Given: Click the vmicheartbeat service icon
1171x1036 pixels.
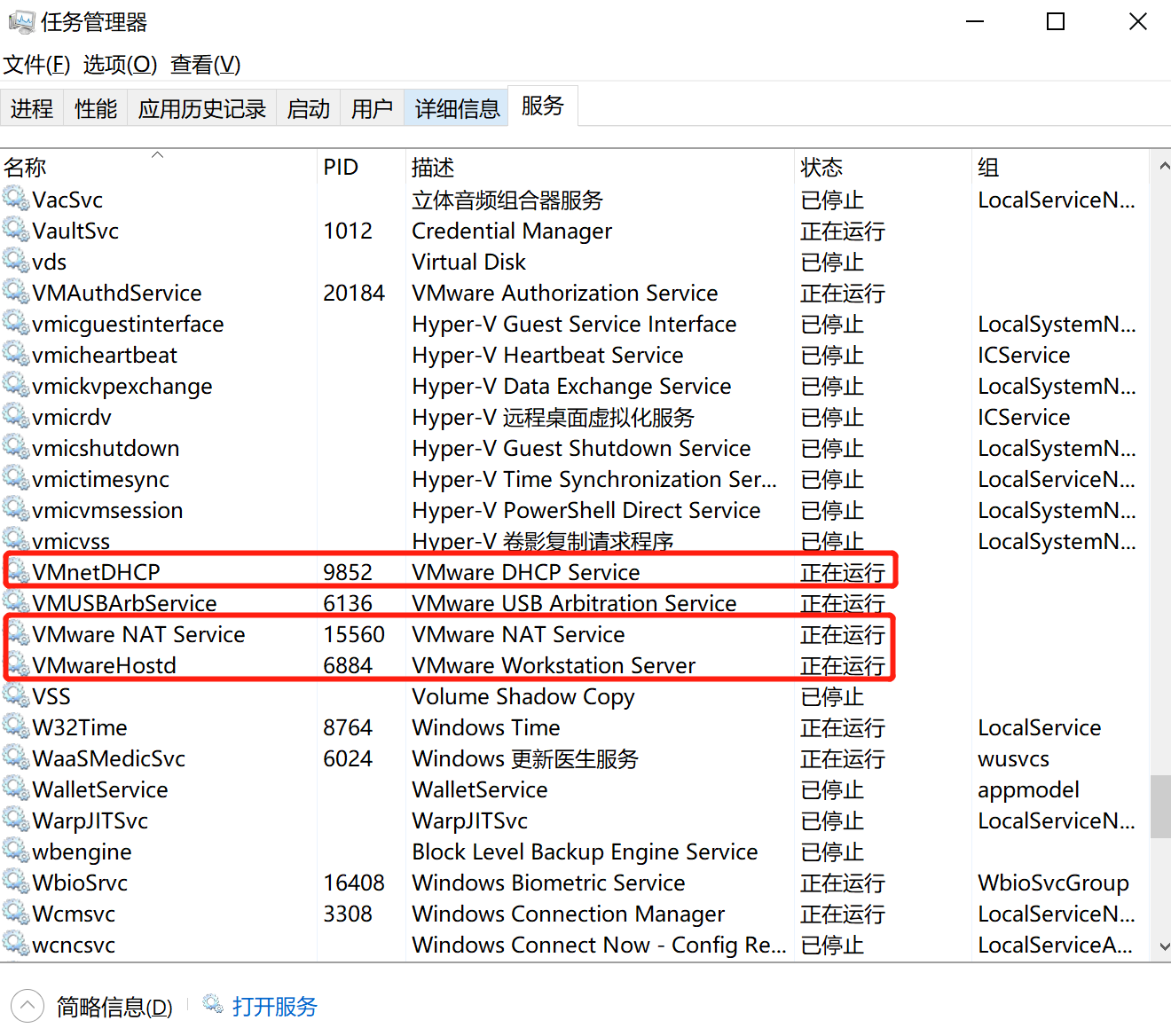Looking at the screenshot, I should point(16,354).
